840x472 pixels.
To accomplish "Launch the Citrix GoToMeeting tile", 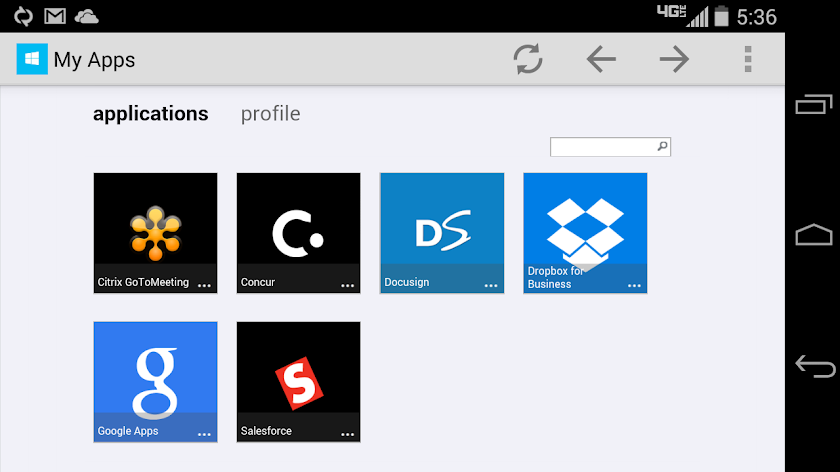I will pos(155,233).
